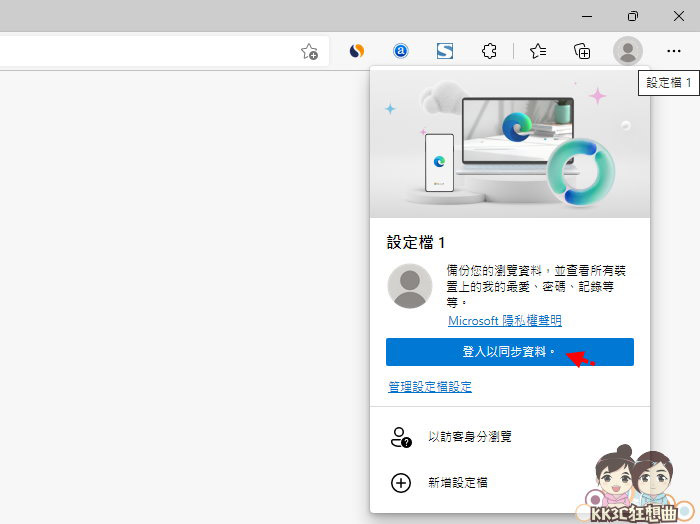The width and height of the screenshot is (700, 524).
Task: Select 以訪客身分瀏覽 to browse as guest
Action: 470,437
